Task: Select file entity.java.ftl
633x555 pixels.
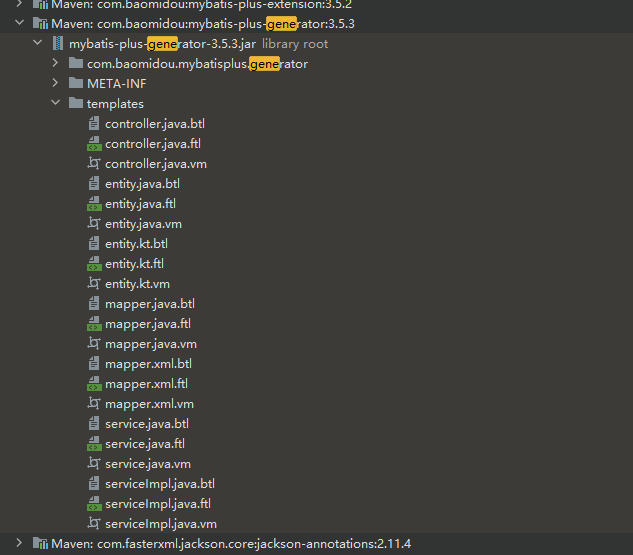Action: [140, 204]
